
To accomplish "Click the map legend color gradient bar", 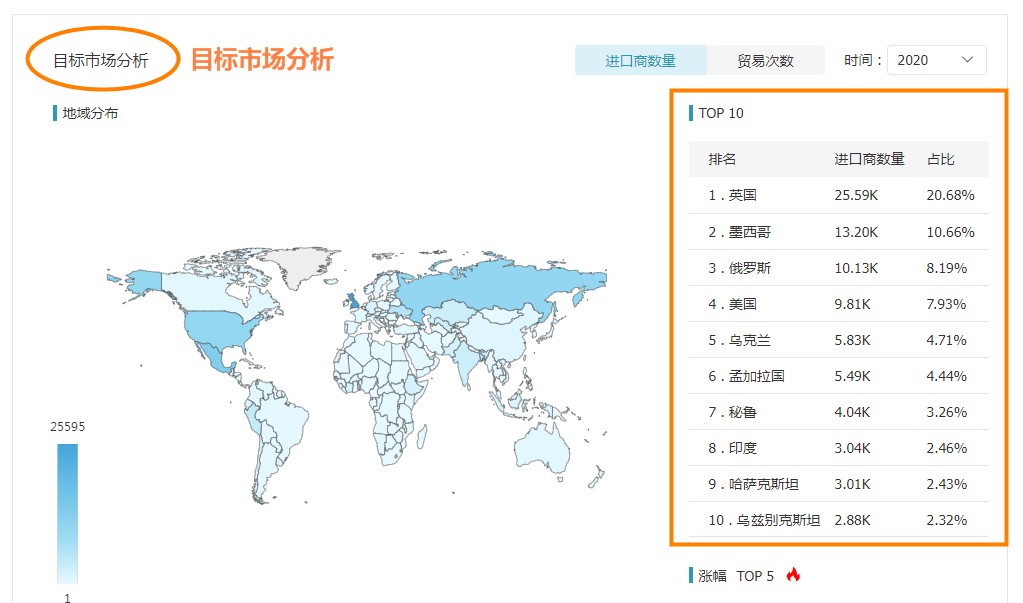I will pyautogui.click(x=67, y=514).
